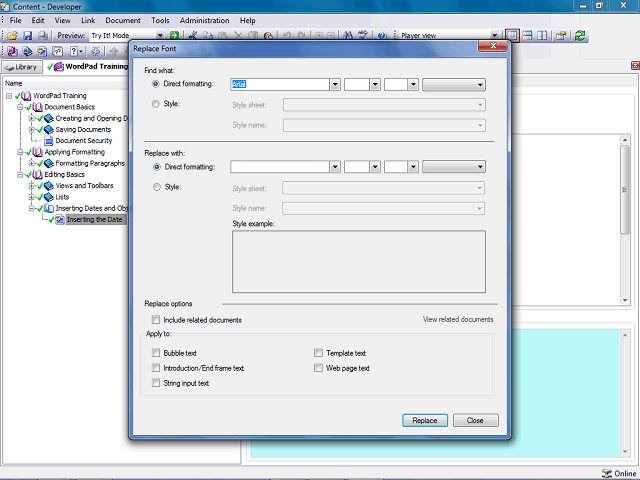640x480 pixels.
Task: Click the boxed question mark toolbar icon
Action: tap(58, 51)
